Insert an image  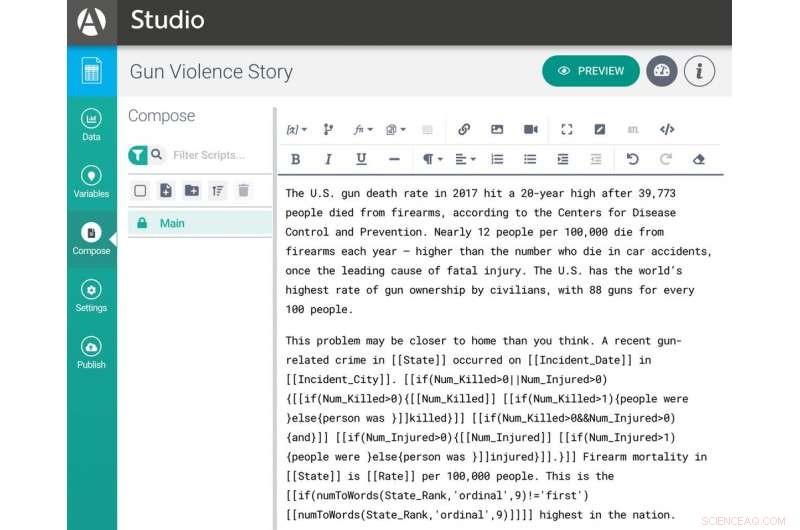tap(497, 129)
